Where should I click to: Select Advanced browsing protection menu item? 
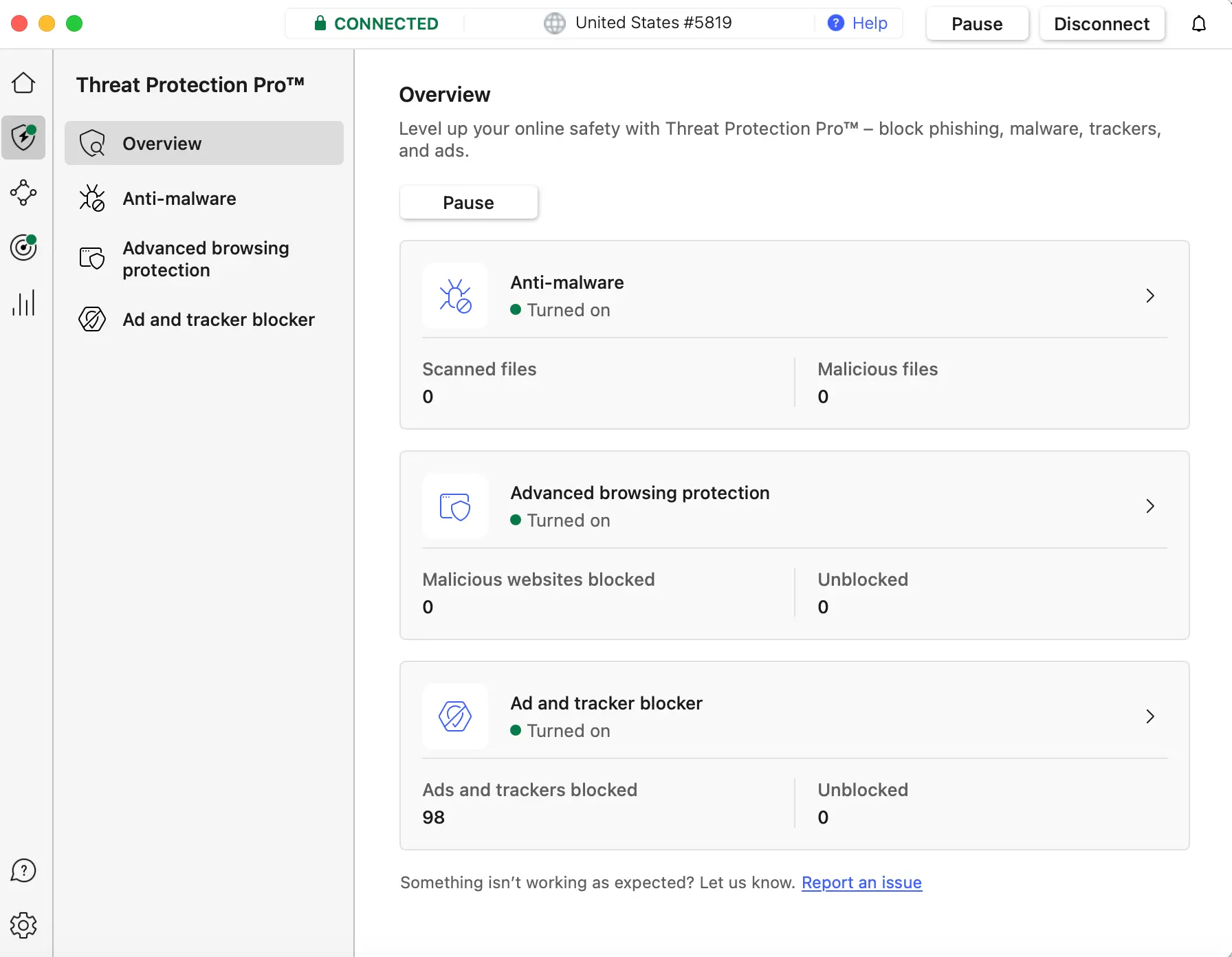[x=204, y=258]
